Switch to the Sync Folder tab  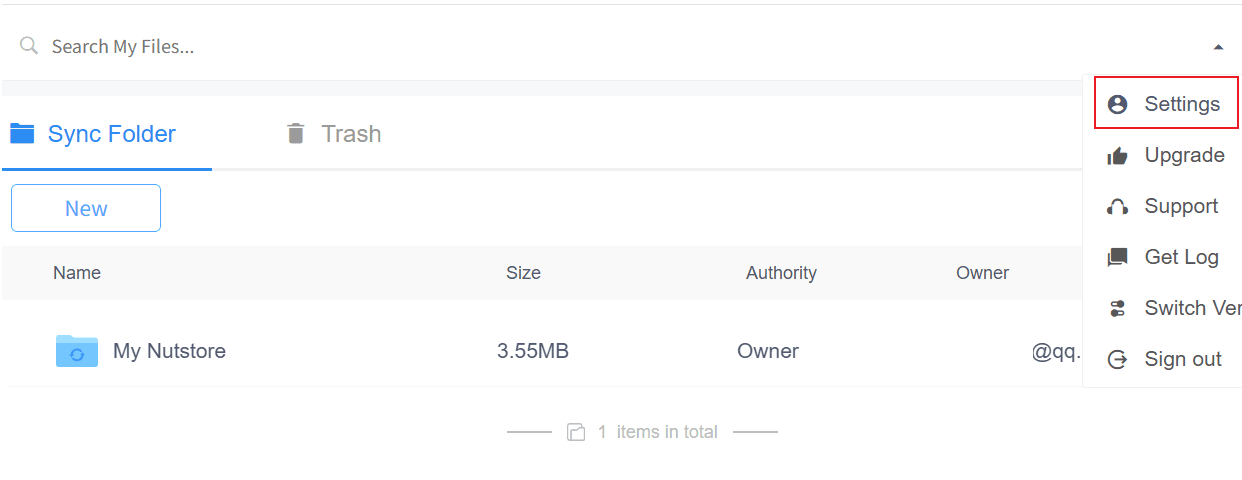point(111,134)
